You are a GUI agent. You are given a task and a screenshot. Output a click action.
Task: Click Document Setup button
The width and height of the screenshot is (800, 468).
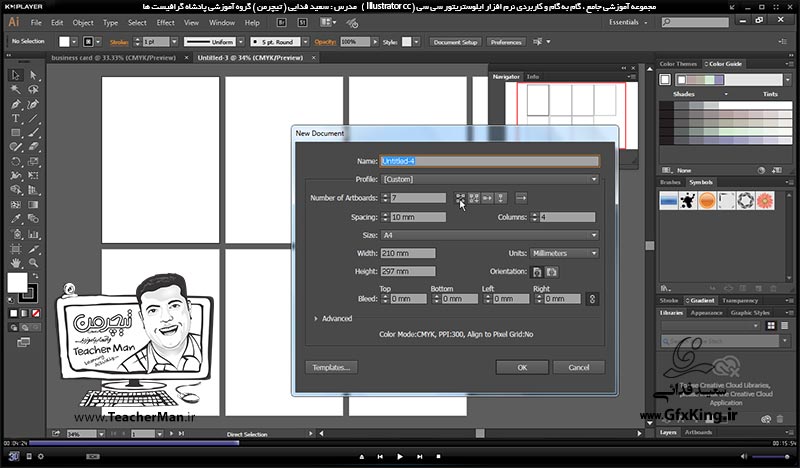pyautogui.click(x=455, y=42)
